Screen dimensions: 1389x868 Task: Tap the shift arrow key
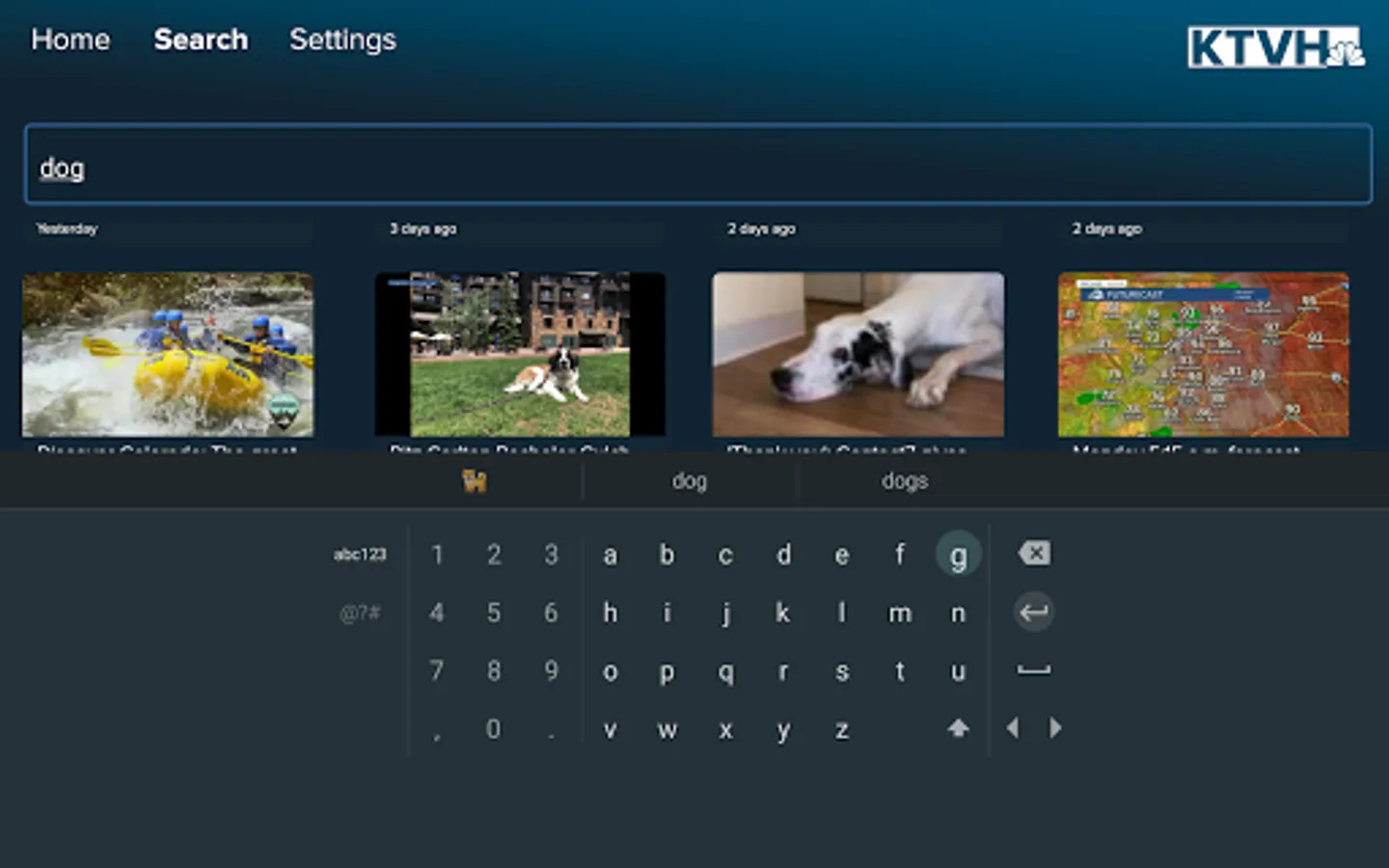click(958, 728)
